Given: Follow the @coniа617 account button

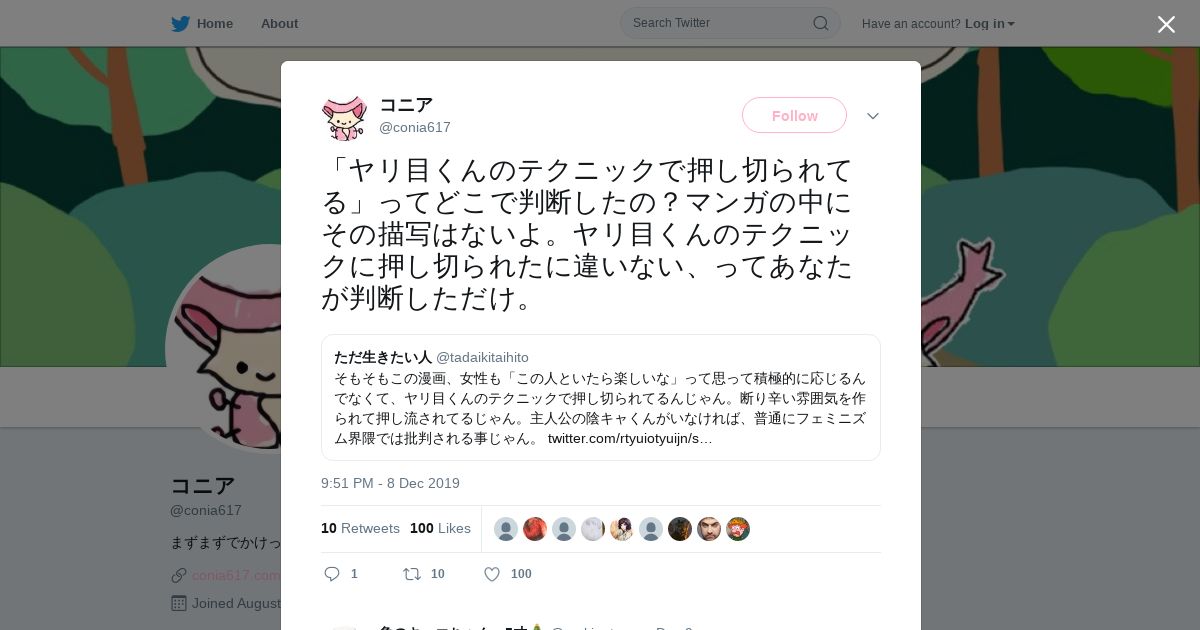Looking at the screenshot, I should (794, 115).
